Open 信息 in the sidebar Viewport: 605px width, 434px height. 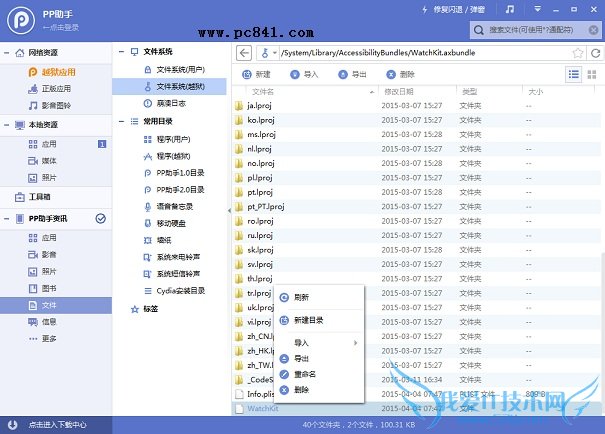click(42, 322)
